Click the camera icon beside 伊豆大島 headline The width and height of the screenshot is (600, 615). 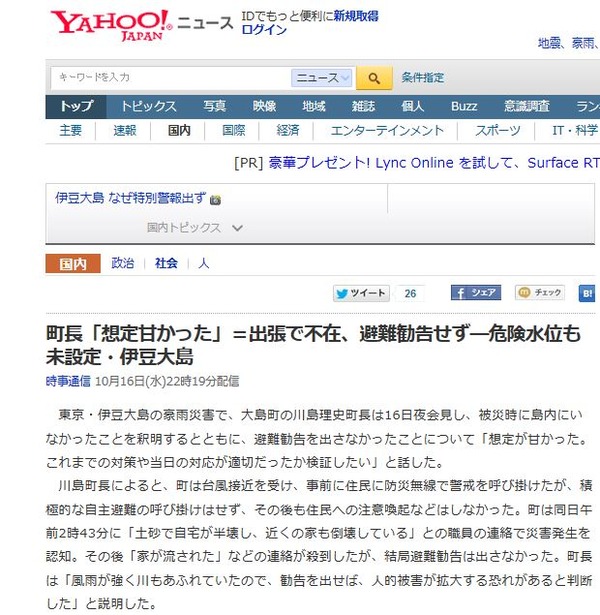(216, 200)
